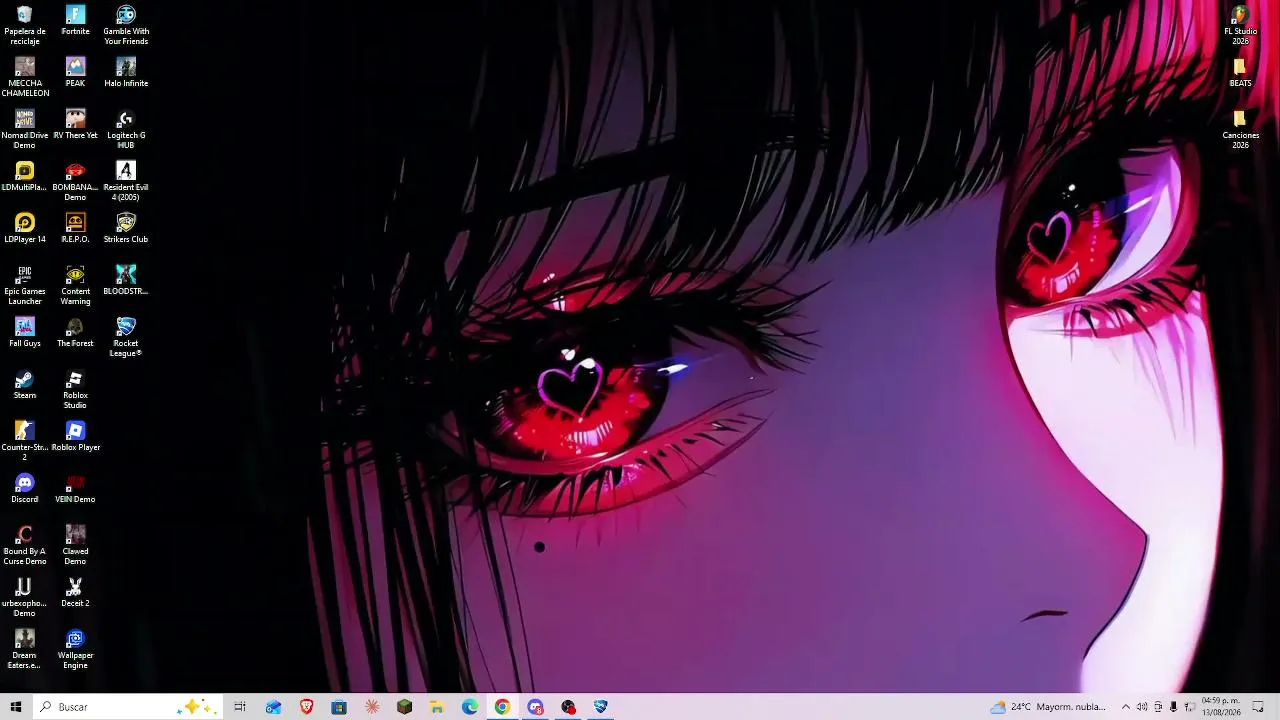This screenshot has height=720, width=1280.
Task: Open the Minecraft block taskbar icon
Action: click(x=404, y=707)
